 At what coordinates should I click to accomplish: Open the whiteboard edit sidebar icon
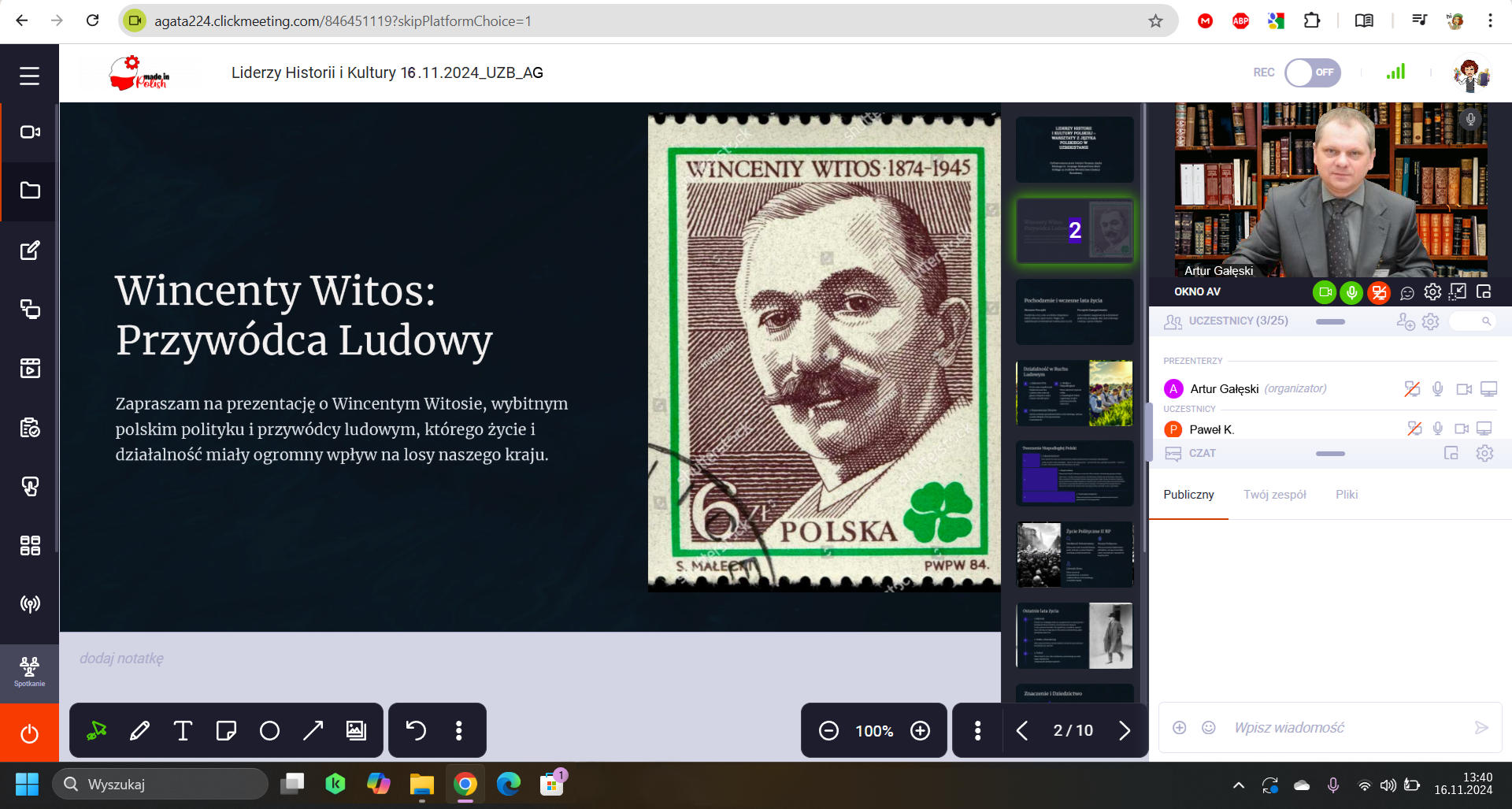point(30,250)
